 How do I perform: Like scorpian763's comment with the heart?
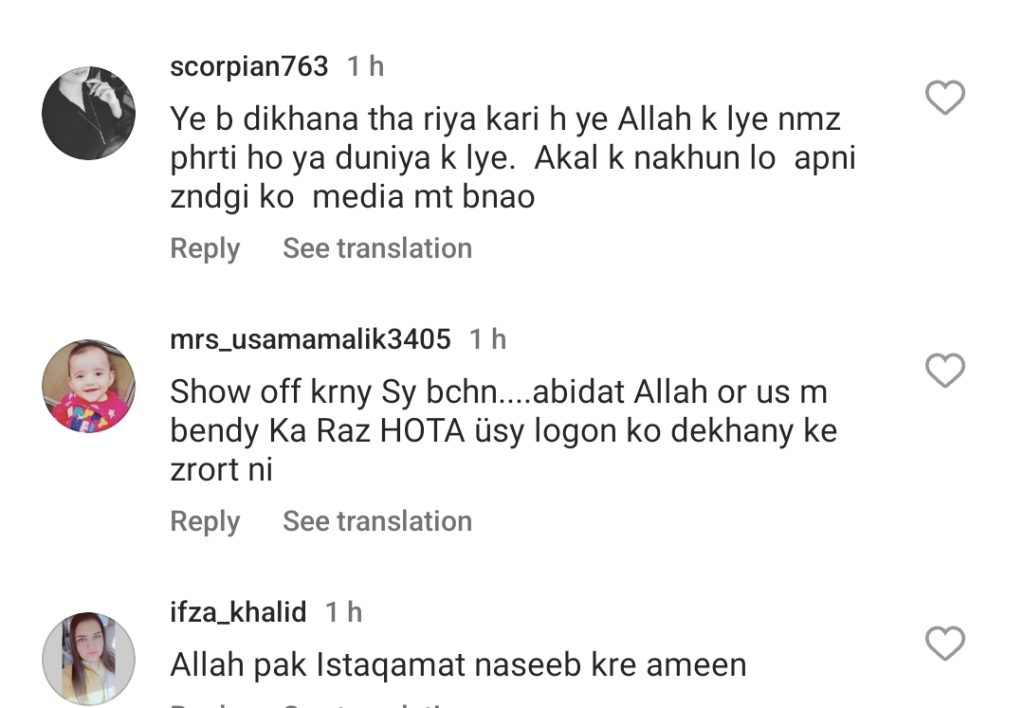944,97
